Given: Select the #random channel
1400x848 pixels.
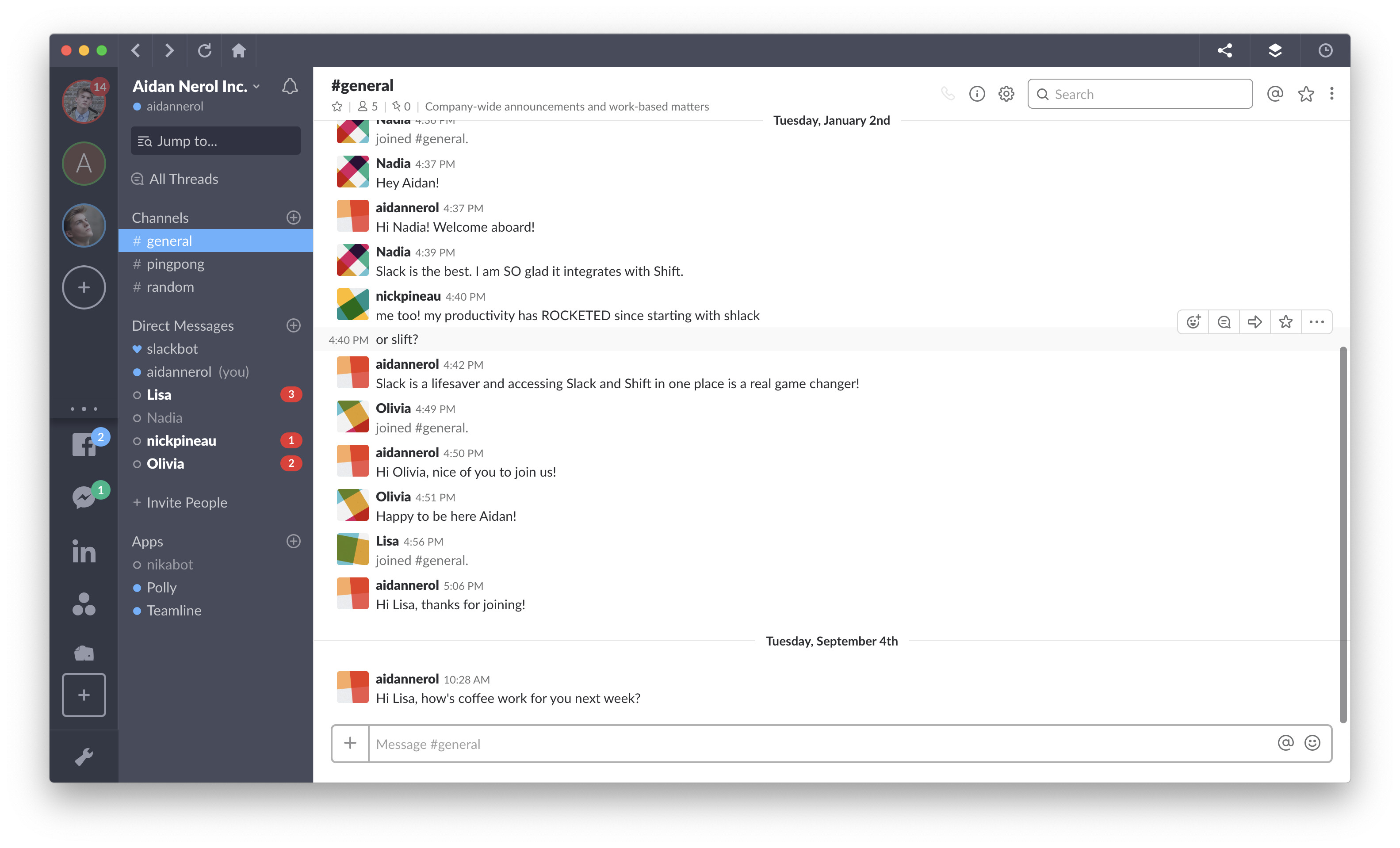Looking at the screenshot, I should [170, 287].
